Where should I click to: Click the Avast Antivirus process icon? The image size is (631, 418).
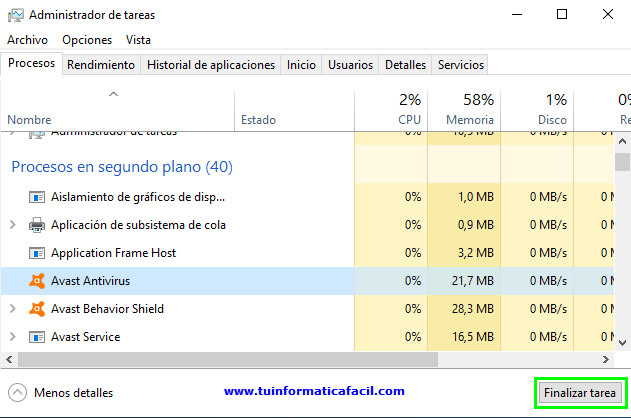[37, 281]
